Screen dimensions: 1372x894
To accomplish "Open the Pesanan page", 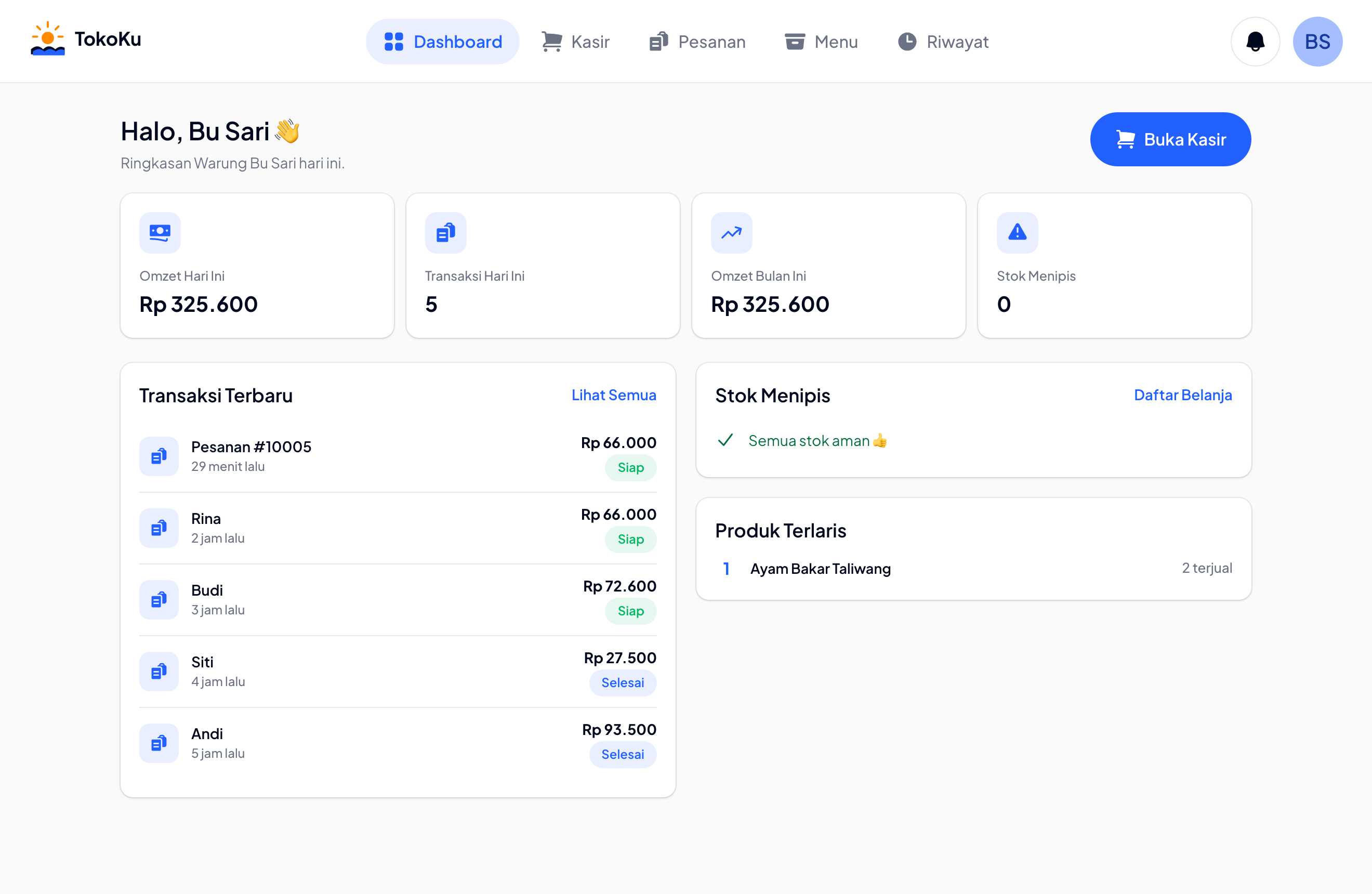I will point(697,42).
